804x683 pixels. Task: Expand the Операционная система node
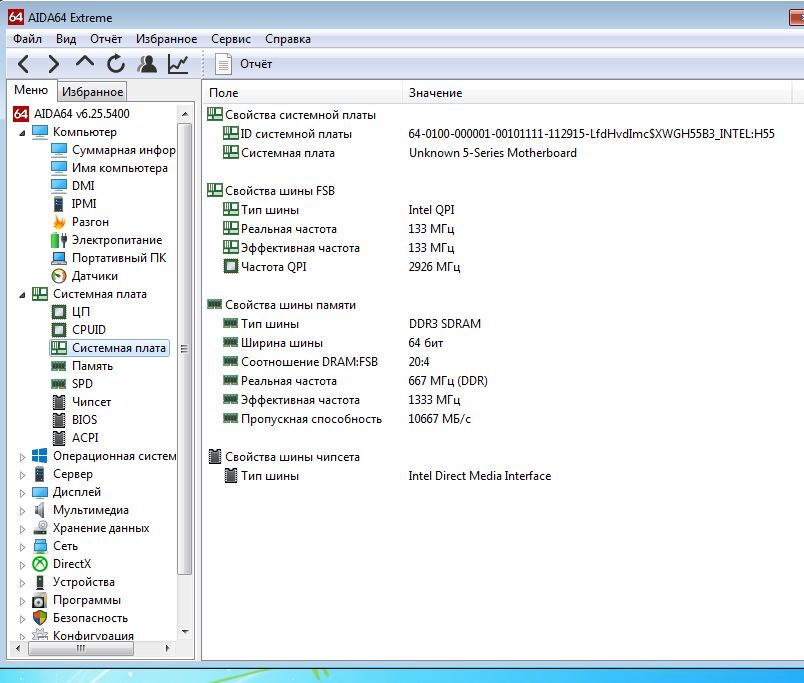click(x=23, y=456)
